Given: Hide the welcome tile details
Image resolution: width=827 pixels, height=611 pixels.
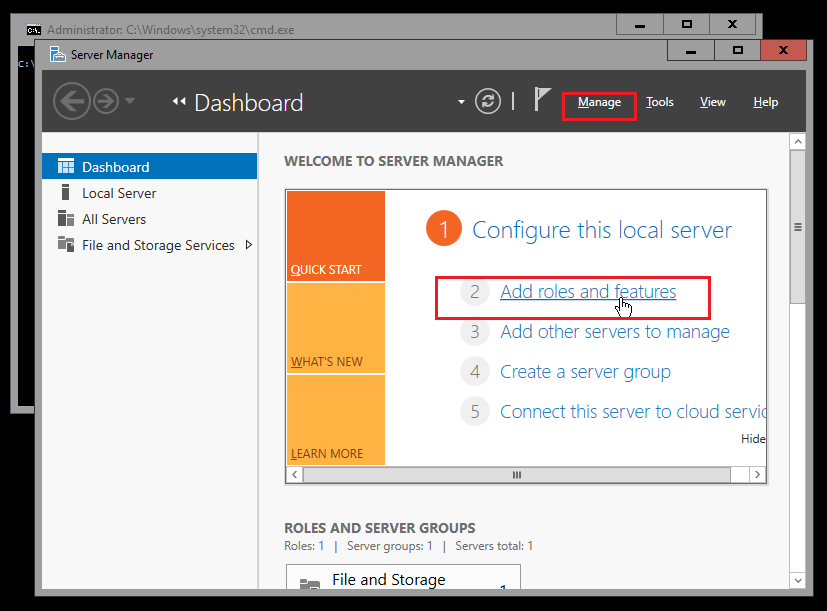Looking at the screenshot, I should click(752, 438).
